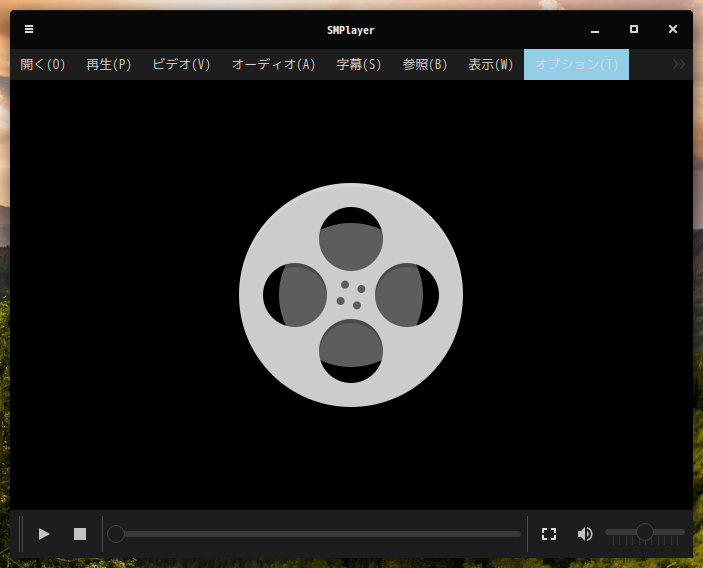Toggle fullscreen mode icon

click(x=549, y=534)
